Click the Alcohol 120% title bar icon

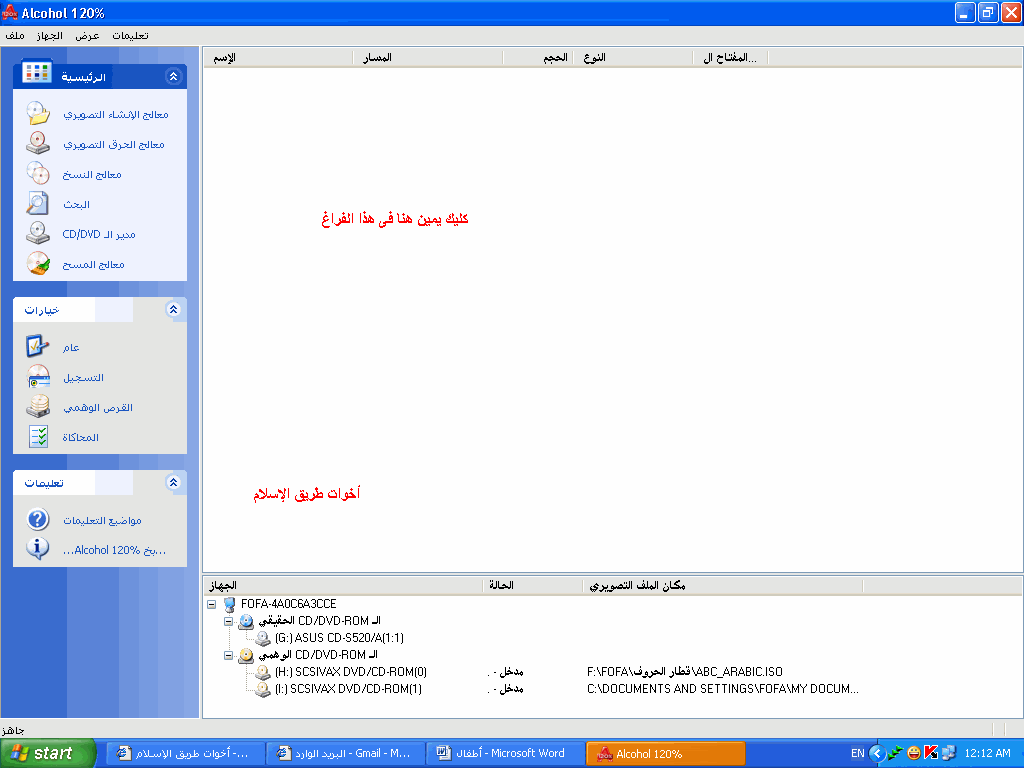(x=10, y=12)
